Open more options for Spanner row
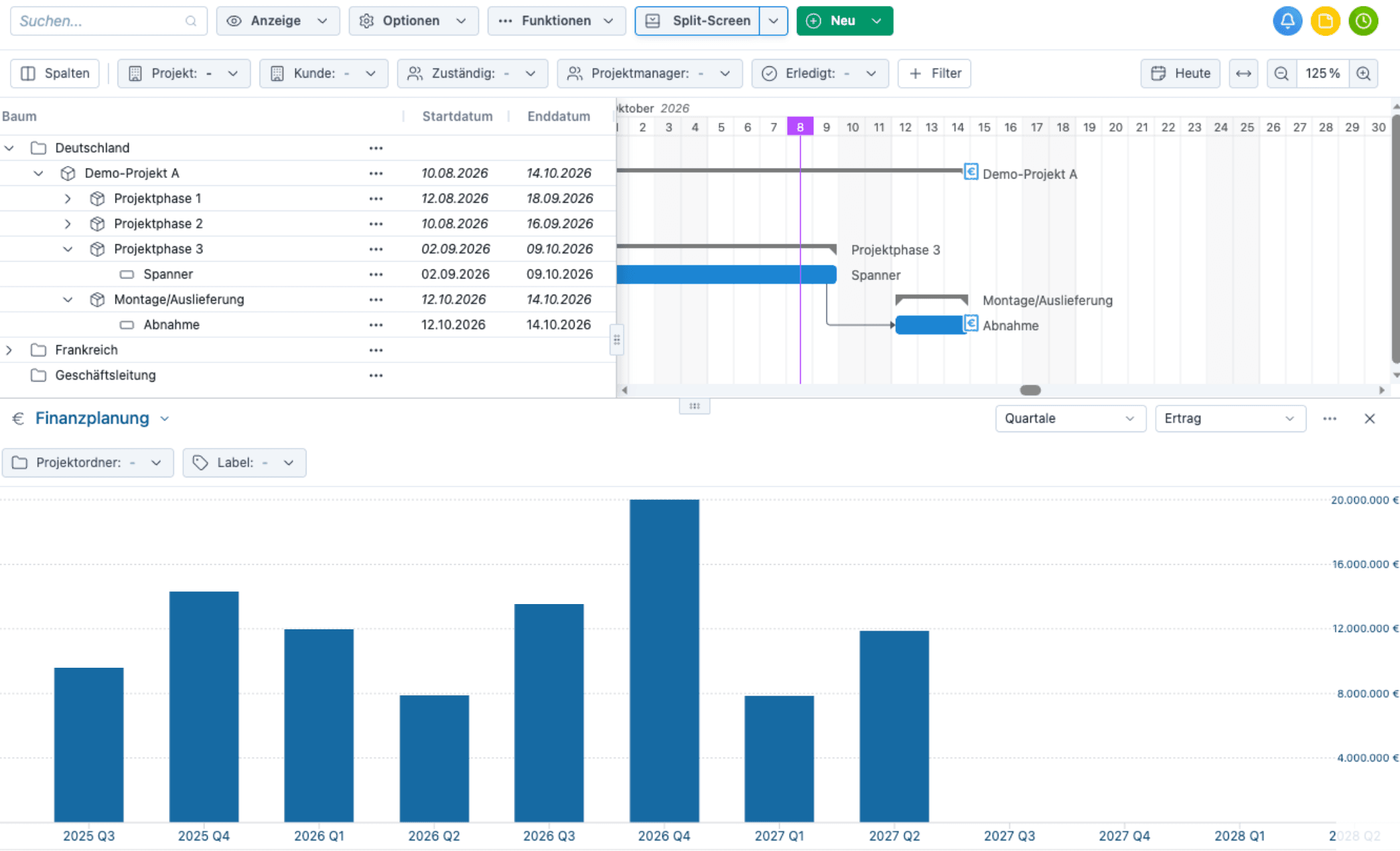Viewport: 1400px width, 851px height. [x=376, y=274]
